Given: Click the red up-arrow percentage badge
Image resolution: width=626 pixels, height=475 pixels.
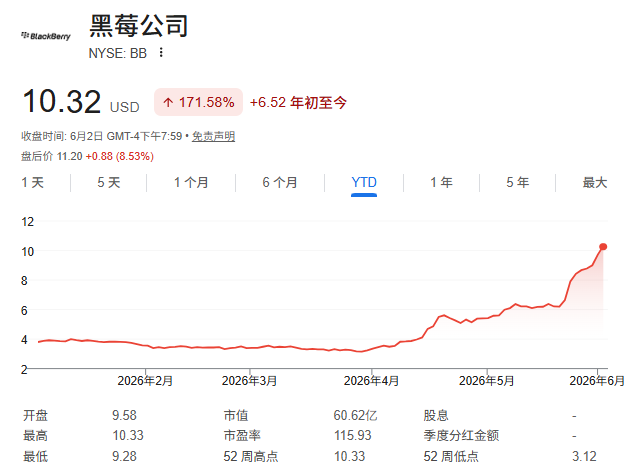Looking at the screenshot, I should click(198, 102).
